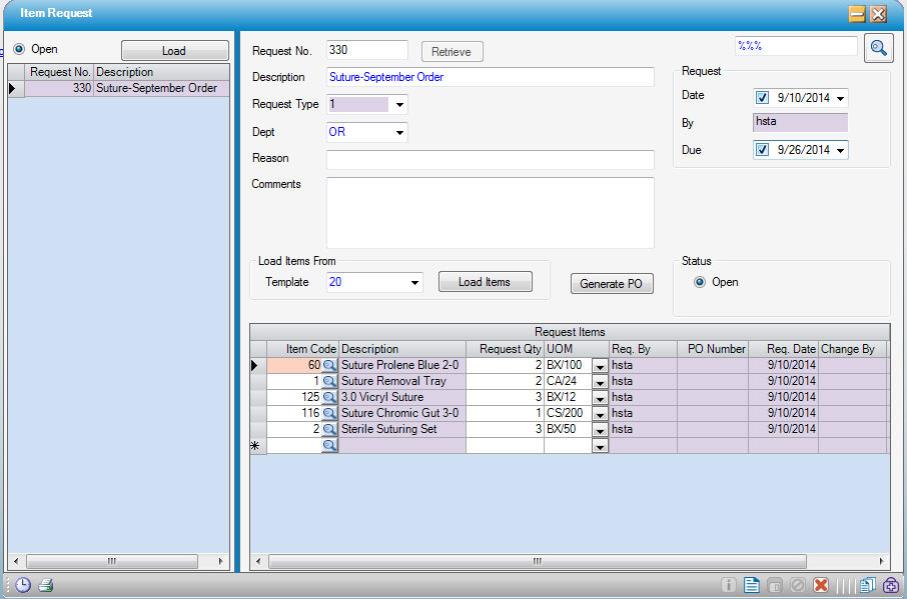Image resolution: width=907 pixels, height=599 pixels.
Task: Click into the Reason text field
Action: 490,159
